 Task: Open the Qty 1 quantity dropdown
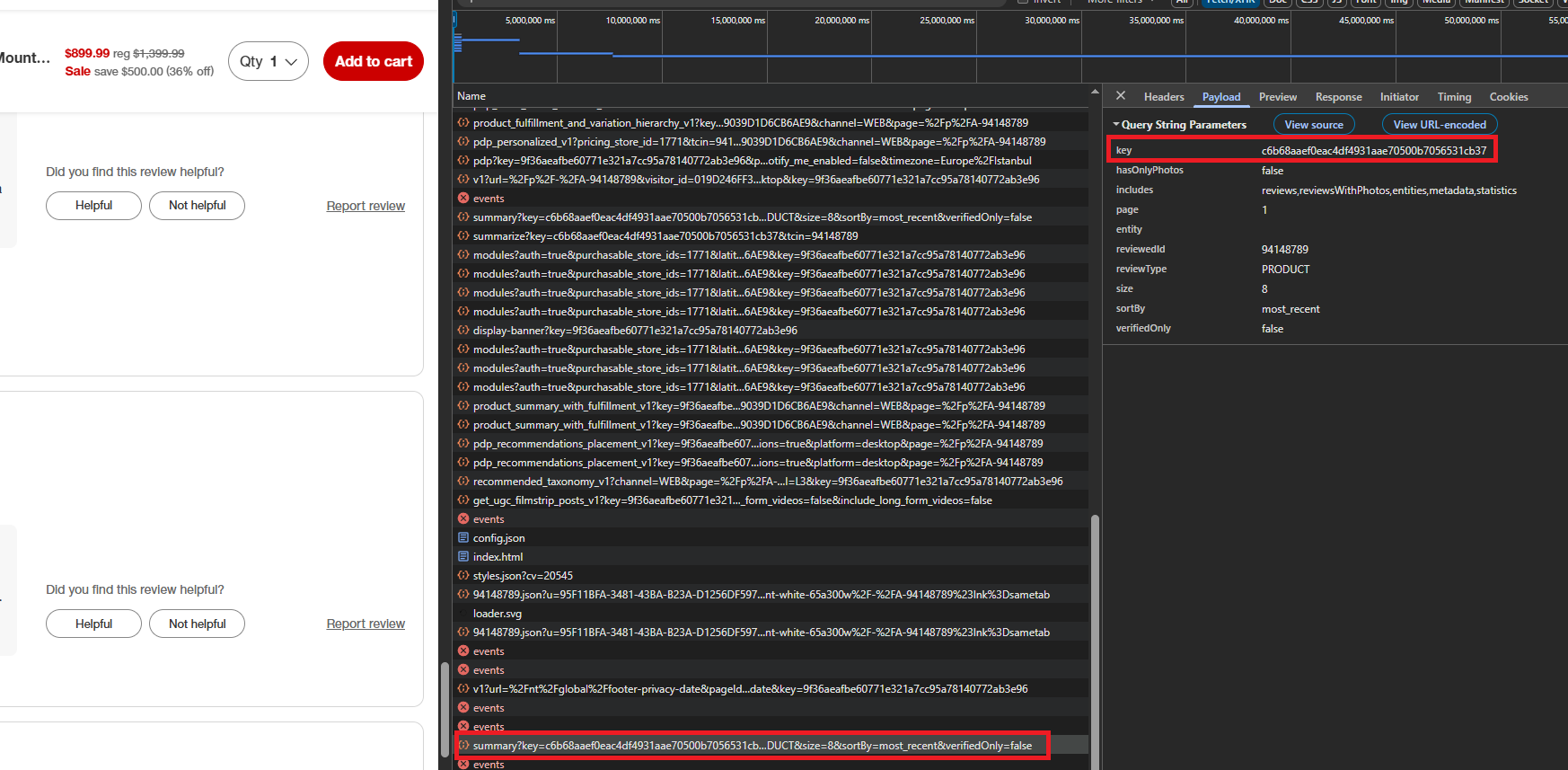point(269,61)
